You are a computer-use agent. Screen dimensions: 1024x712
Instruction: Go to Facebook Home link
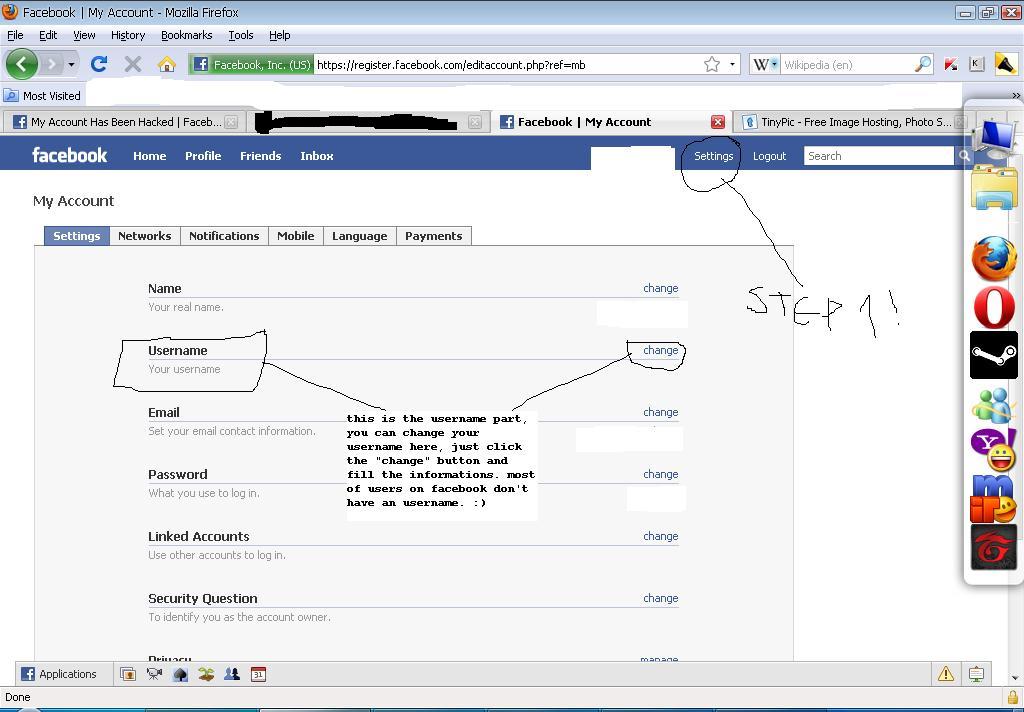click(150, 156)
